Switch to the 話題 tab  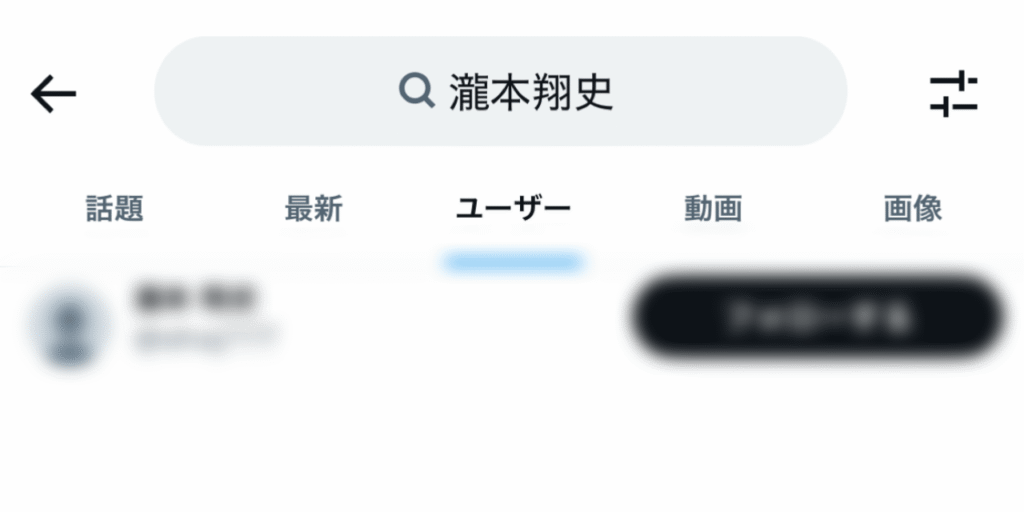click(x=115, y=209)
